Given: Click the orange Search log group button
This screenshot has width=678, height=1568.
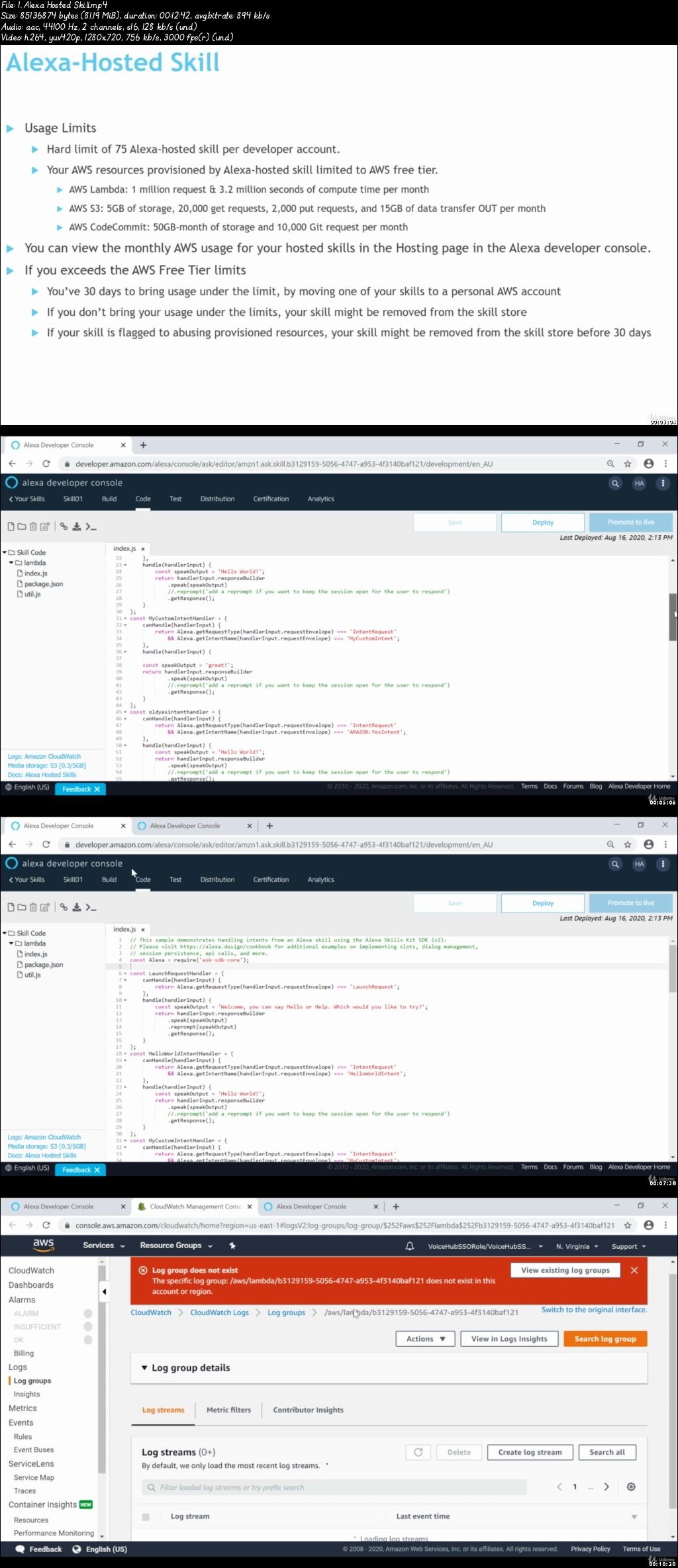Looking at the screenshot, I should point(605,1338).
